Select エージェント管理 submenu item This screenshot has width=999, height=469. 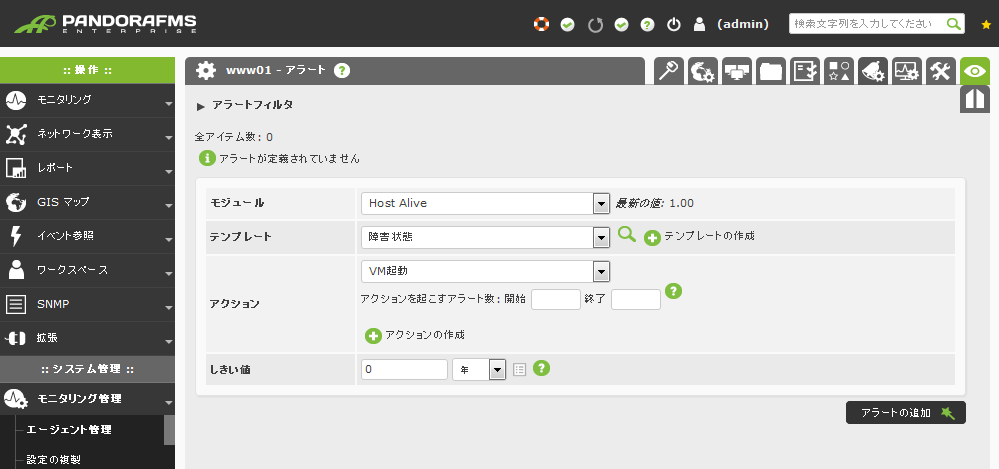pyautogui.click(x=69, y=429)
